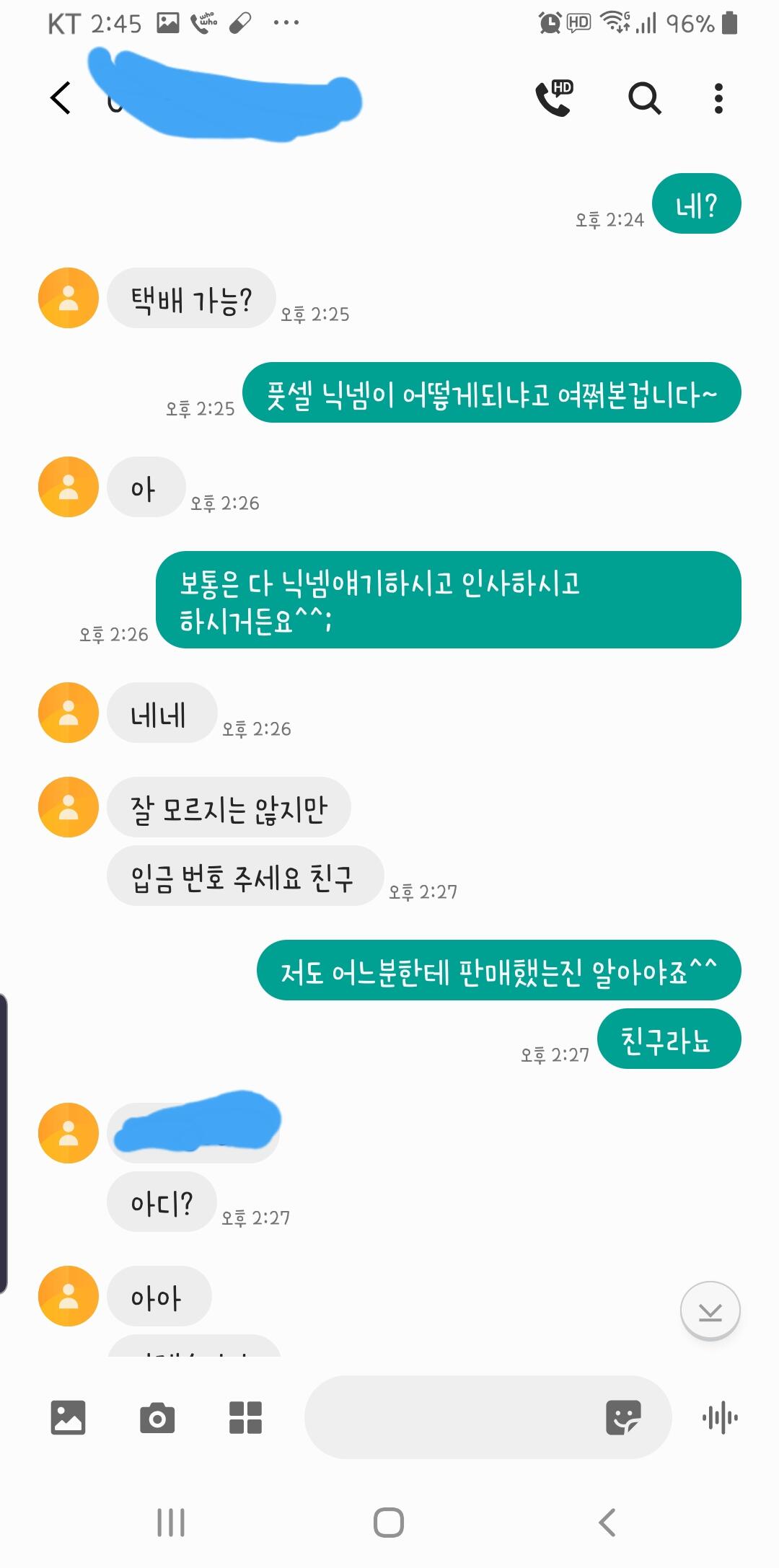Open the gallery image attachment
779x1568 pixels.
click(69, 1417)
